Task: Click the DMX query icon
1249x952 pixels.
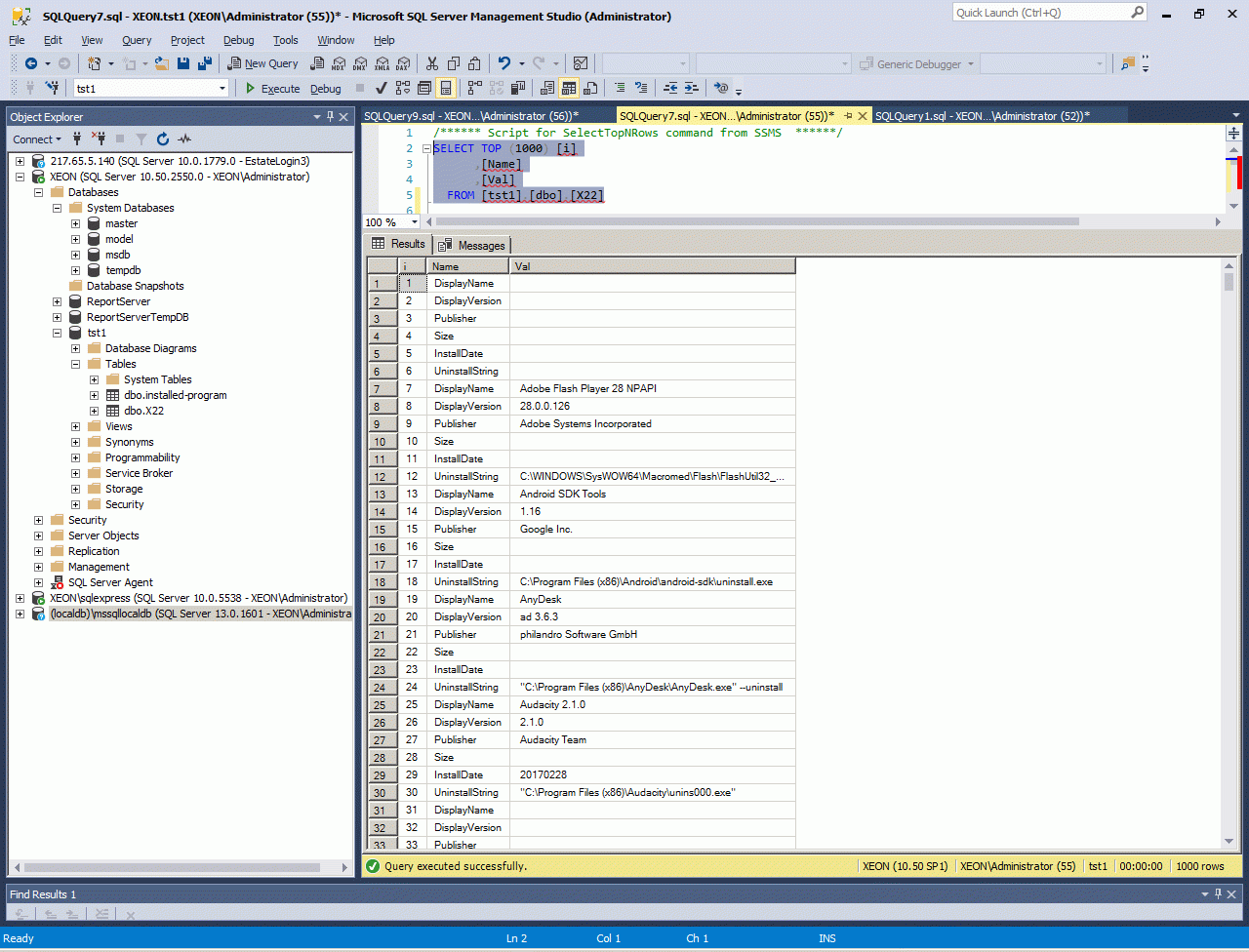Action: click(x=359, y=63)
